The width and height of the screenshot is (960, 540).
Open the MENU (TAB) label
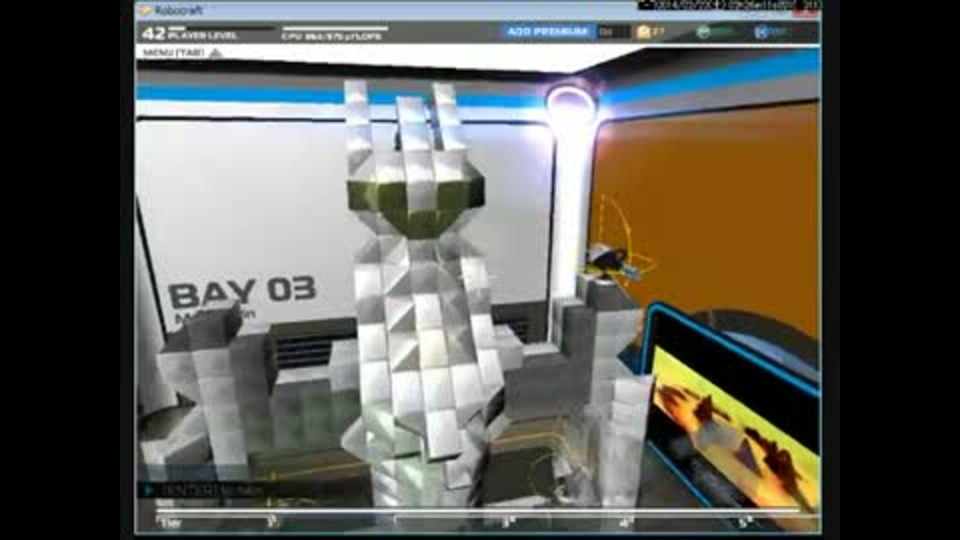tap(173, 53)
